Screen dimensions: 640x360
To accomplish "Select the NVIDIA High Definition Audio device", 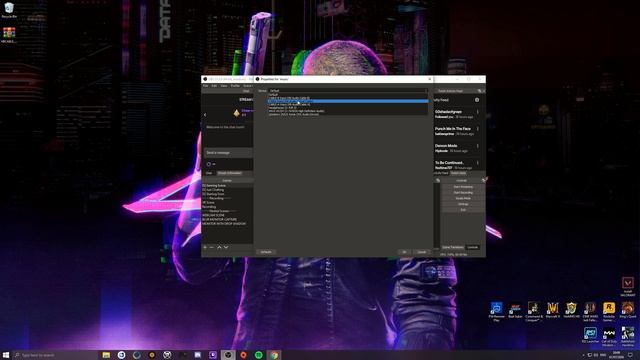I will (x=348, y=111).
